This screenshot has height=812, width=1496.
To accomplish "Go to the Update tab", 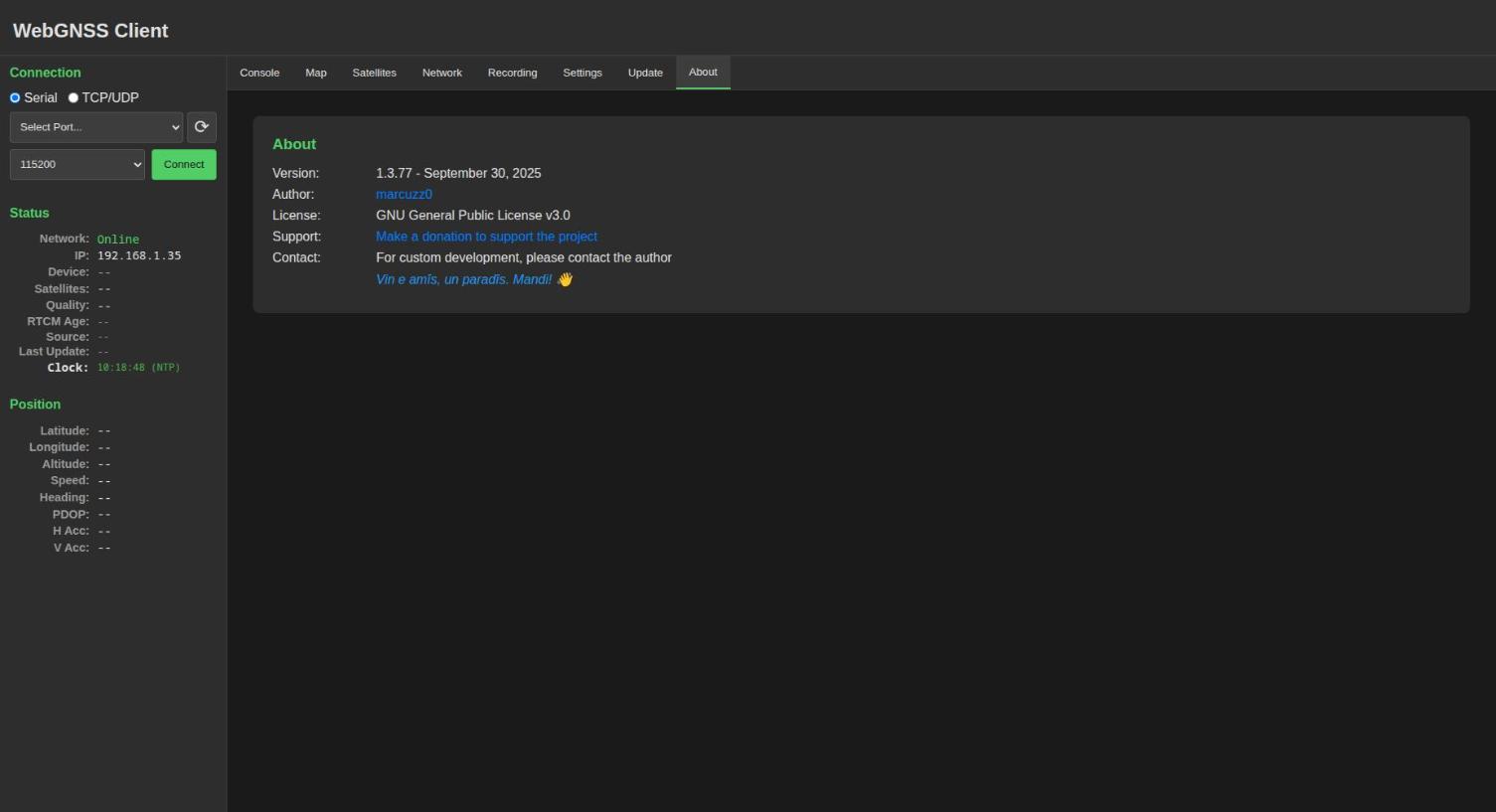I will (x=645, y=73).
